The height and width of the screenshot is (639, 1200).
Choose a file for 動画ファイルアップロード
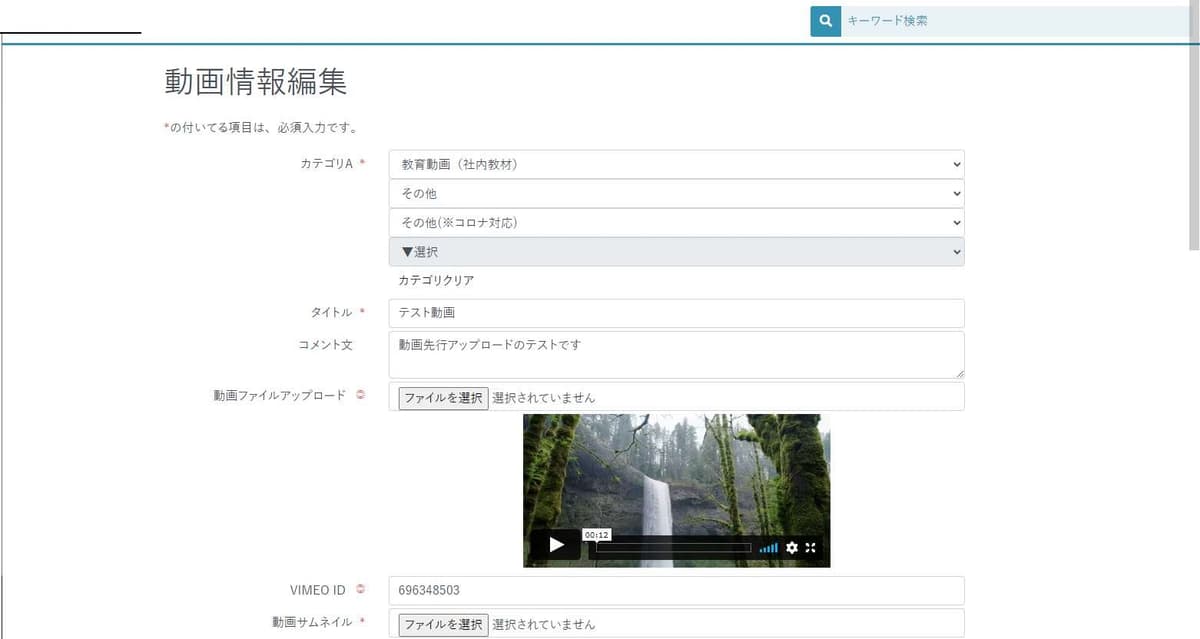click(x=444, y=398)
